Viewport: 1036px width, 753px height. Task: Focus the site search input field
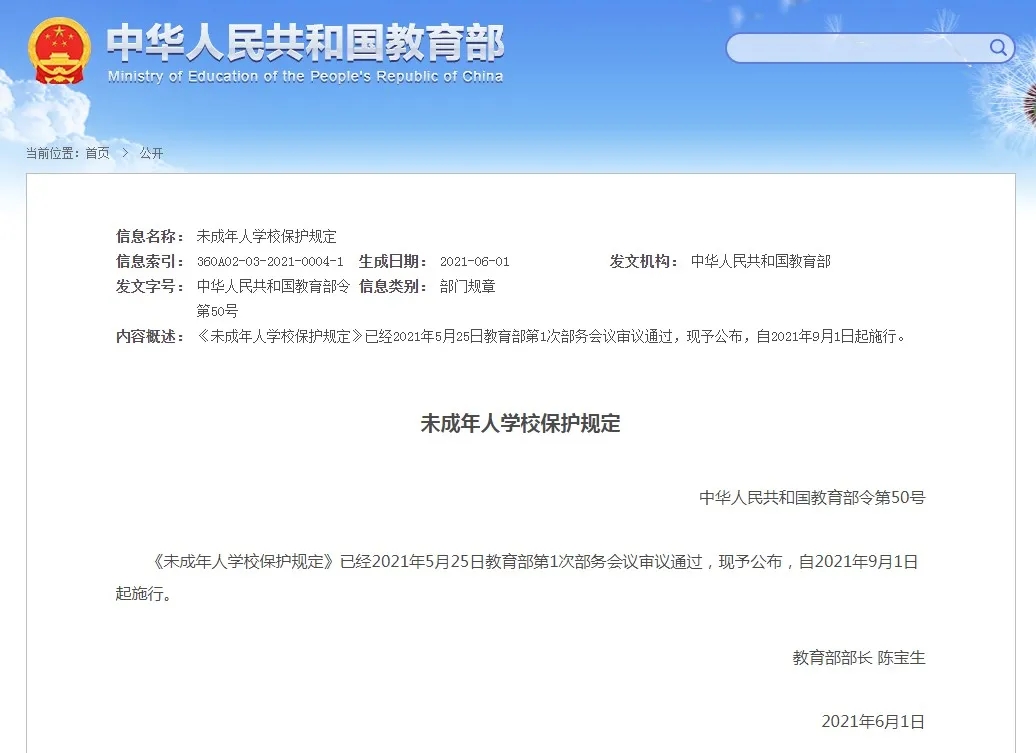pos(870,48)
